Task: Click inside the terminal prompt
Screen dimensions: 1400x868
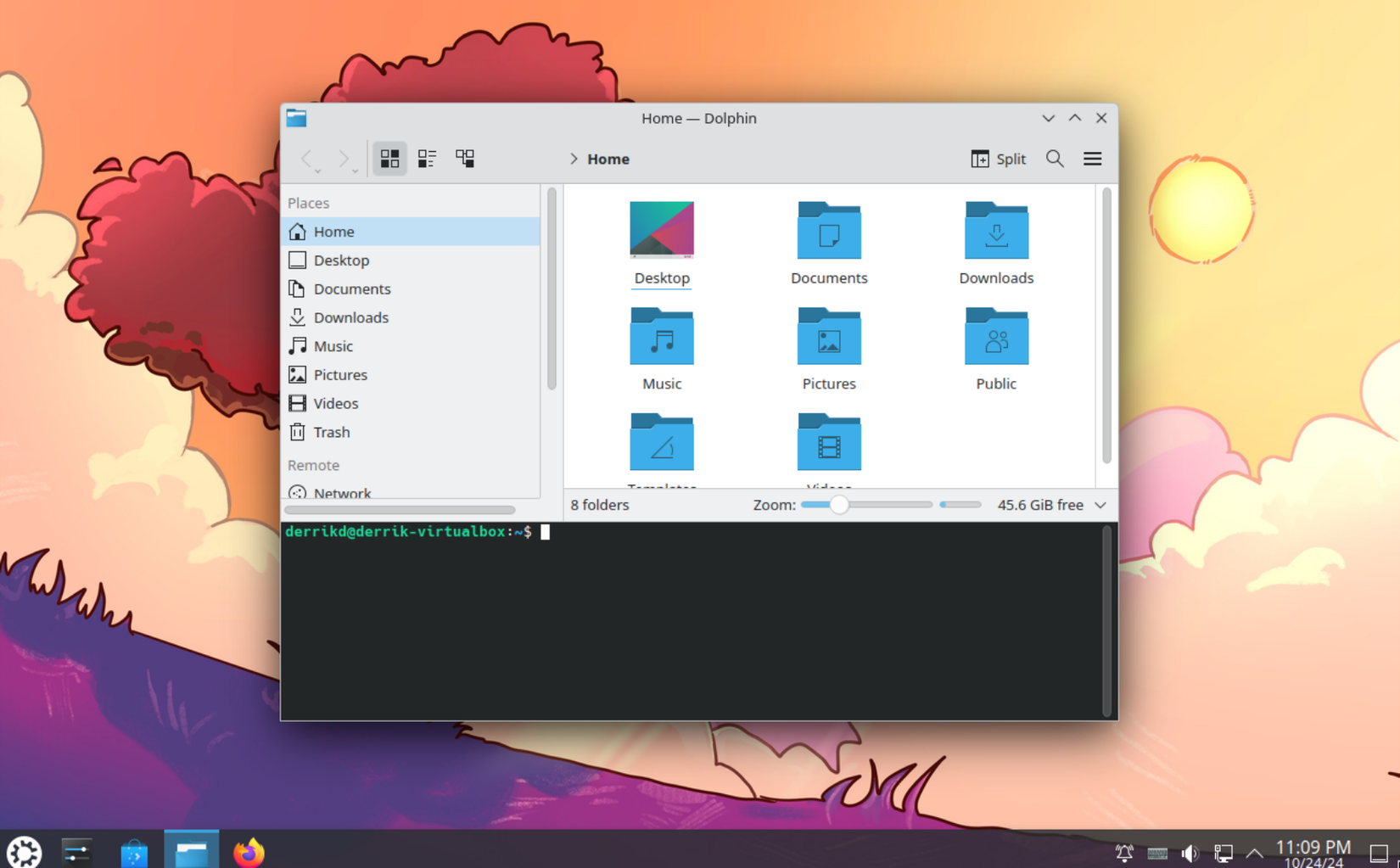Action: pos(594,532)
